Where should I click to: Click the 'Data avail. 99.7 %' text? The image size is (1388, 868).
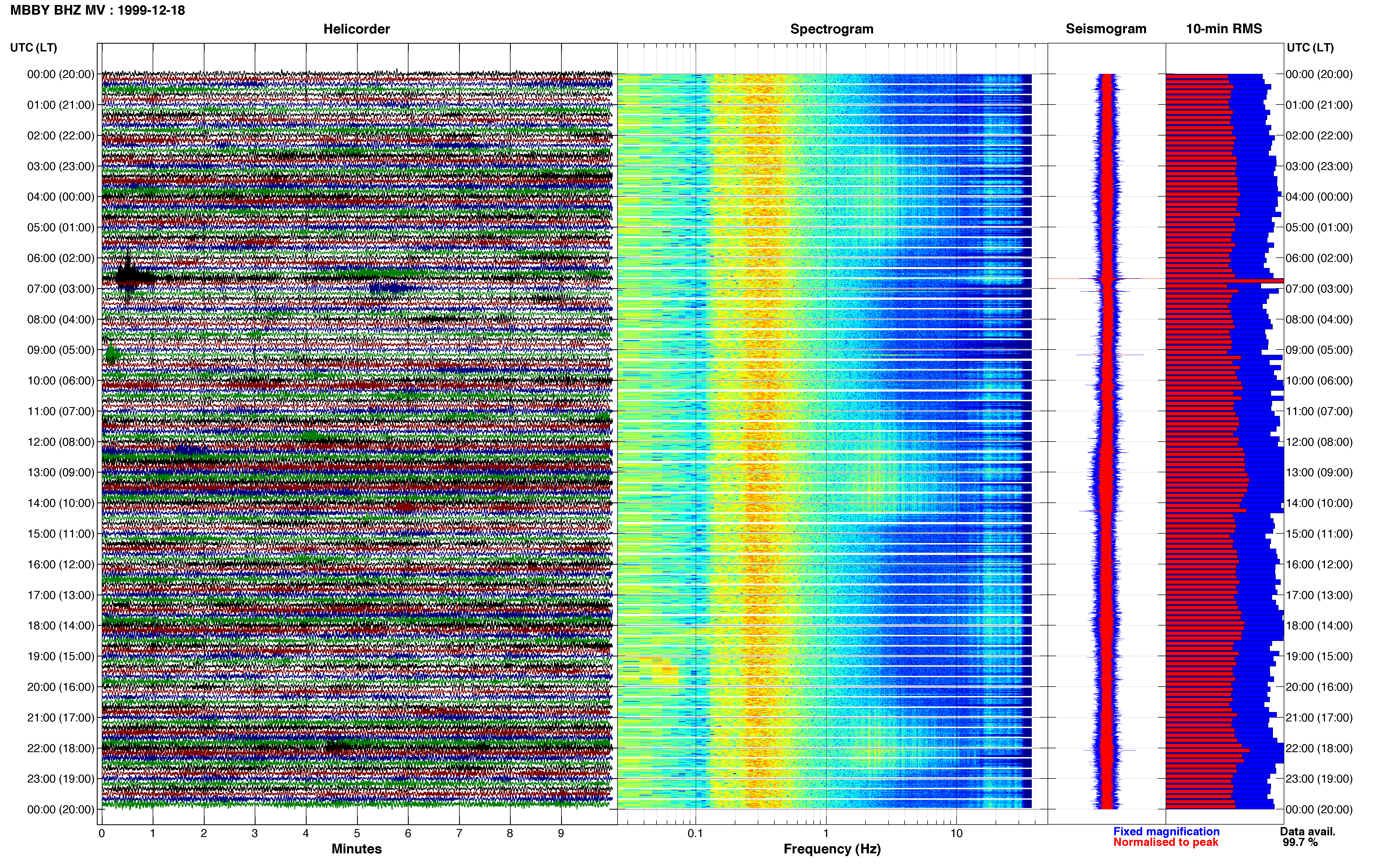click(1308, 837)
